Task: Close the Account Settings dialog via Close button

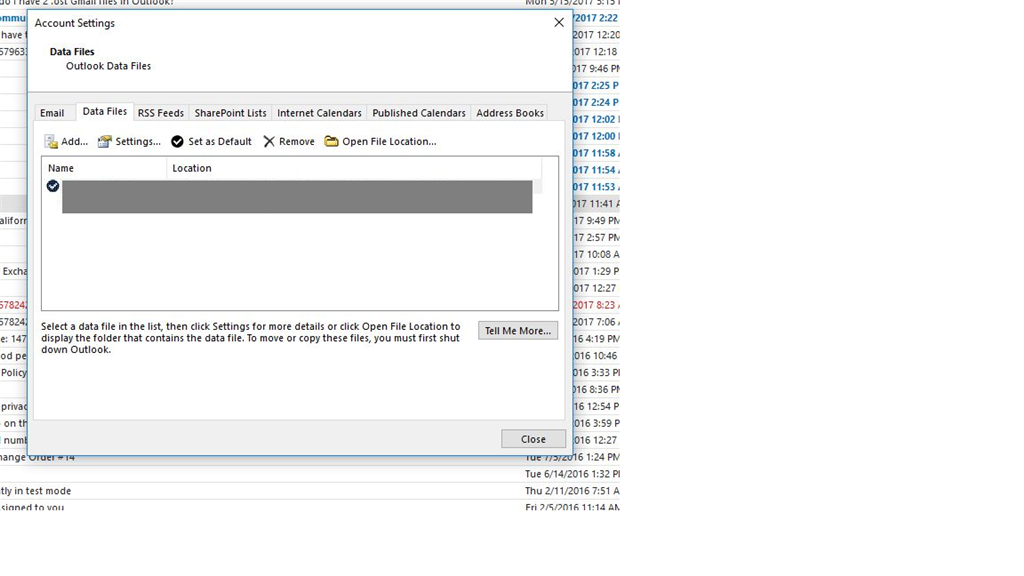Action: pos(533,439)
